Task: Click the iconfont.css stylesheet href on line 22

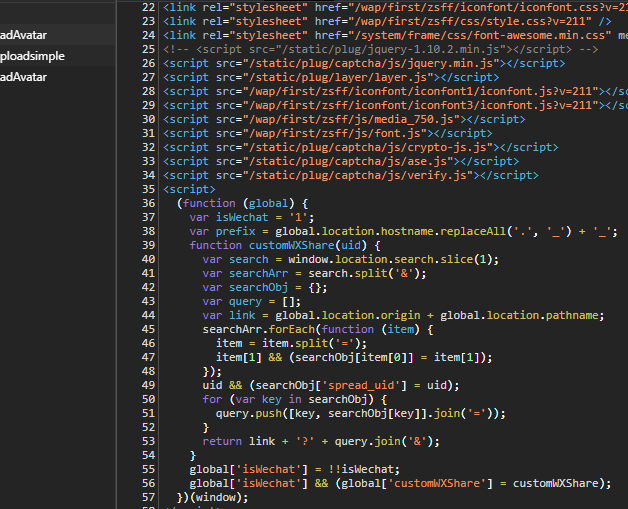Action: (x=491, y=7)
